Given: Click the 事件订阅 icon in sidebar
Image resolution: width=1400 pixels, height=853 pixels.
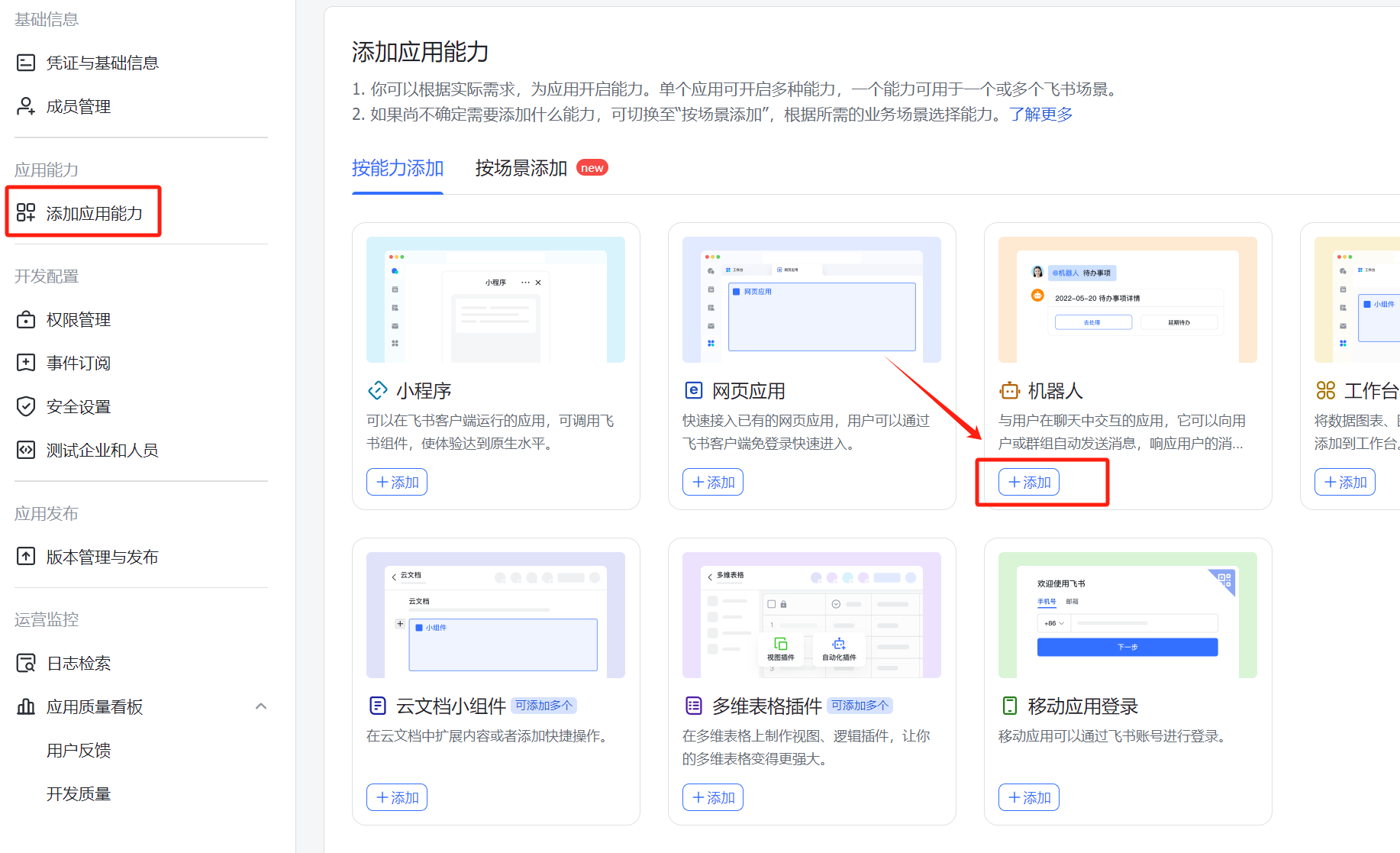Looking at the screenshot, I should point(26,363).
